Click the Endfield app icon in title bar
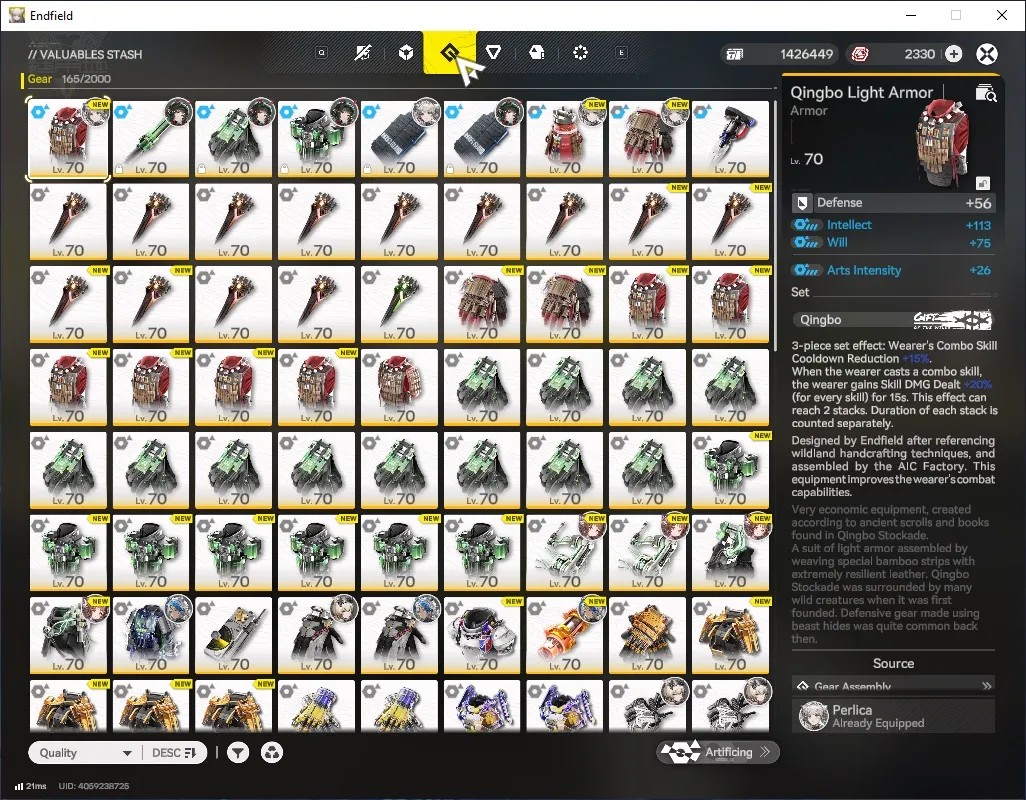Viewport: 1026px width, 800px height. [x=16, y=15]
